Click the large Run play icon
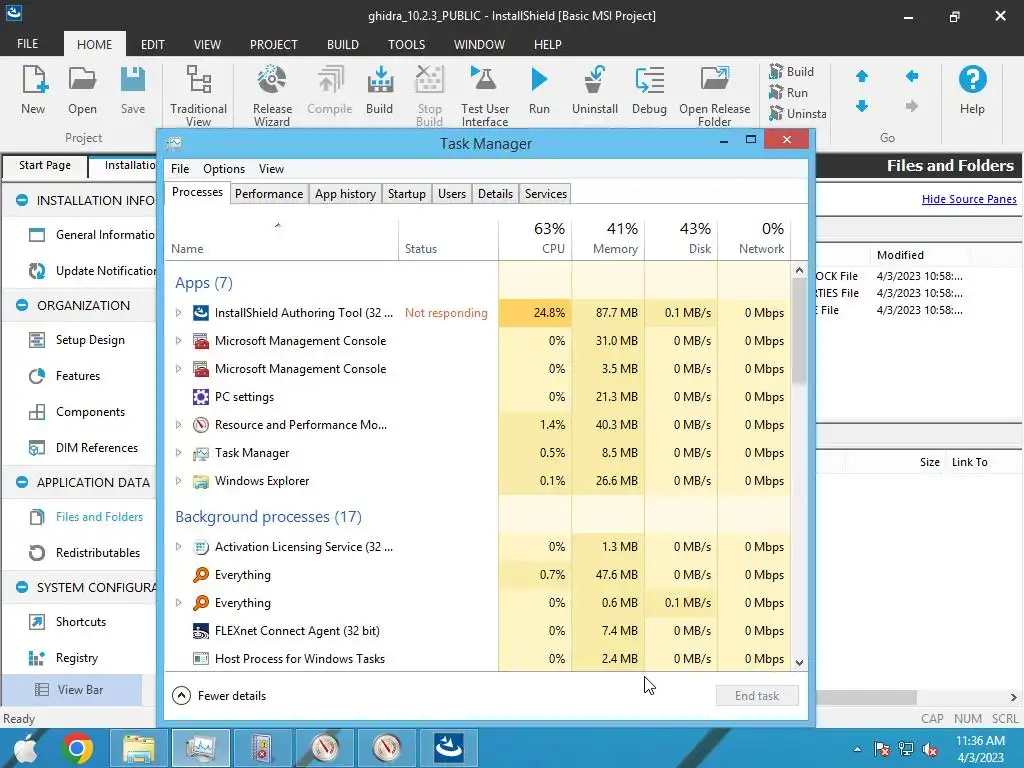The height and width of the screenshot is (768, 1024). (x=539, y=90)
